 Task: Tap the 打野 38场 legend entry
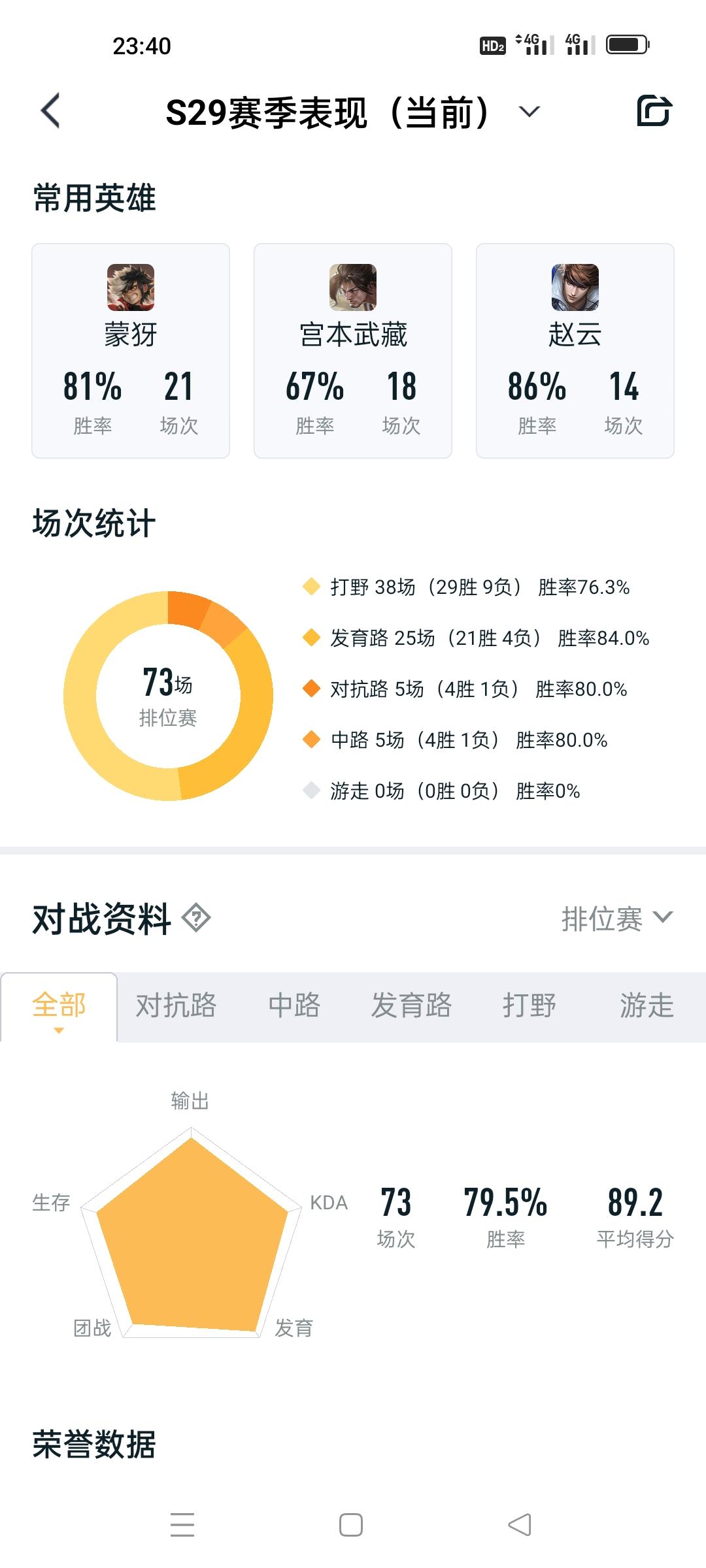coord(467,587)
